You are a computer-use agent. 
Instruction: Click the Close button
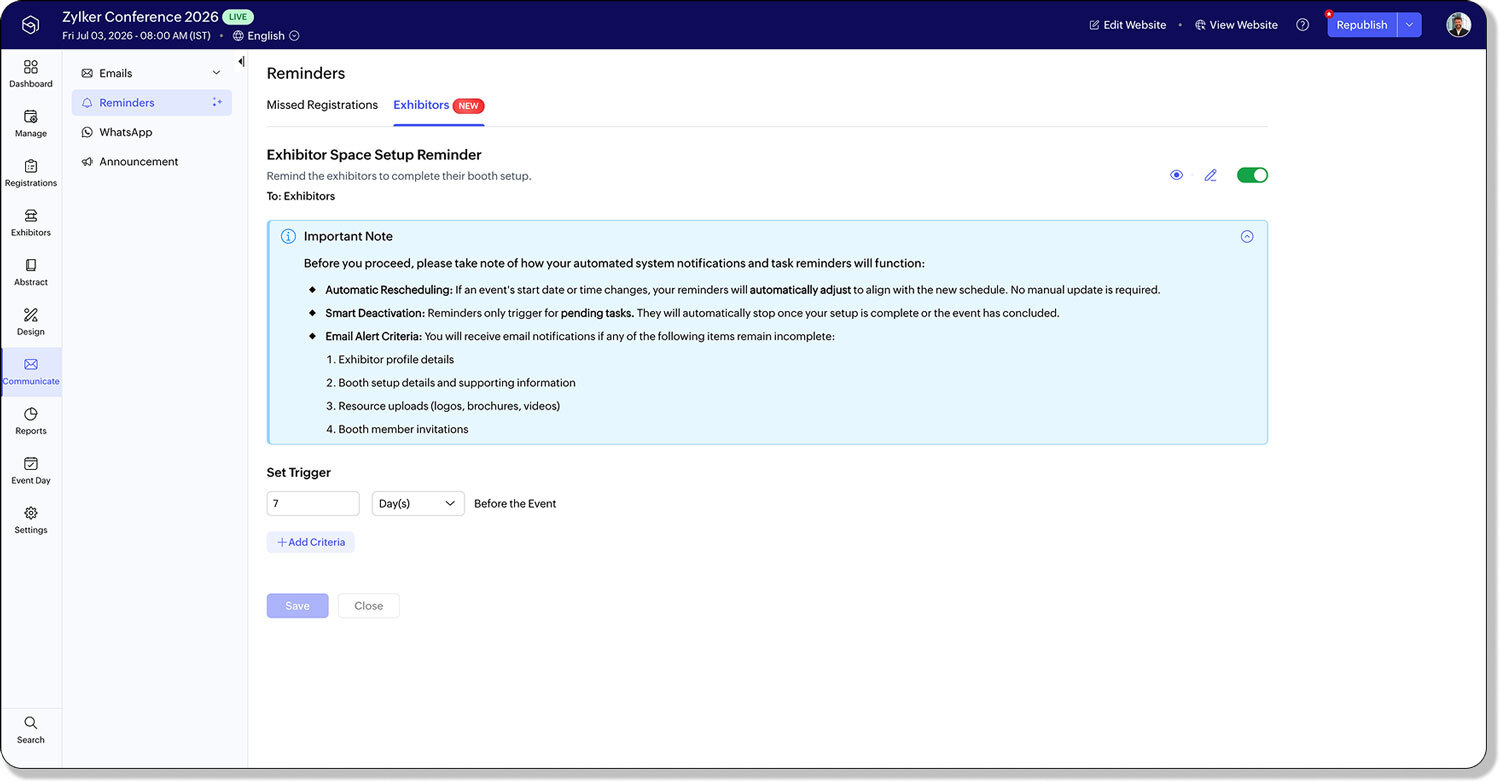(368, 606)
